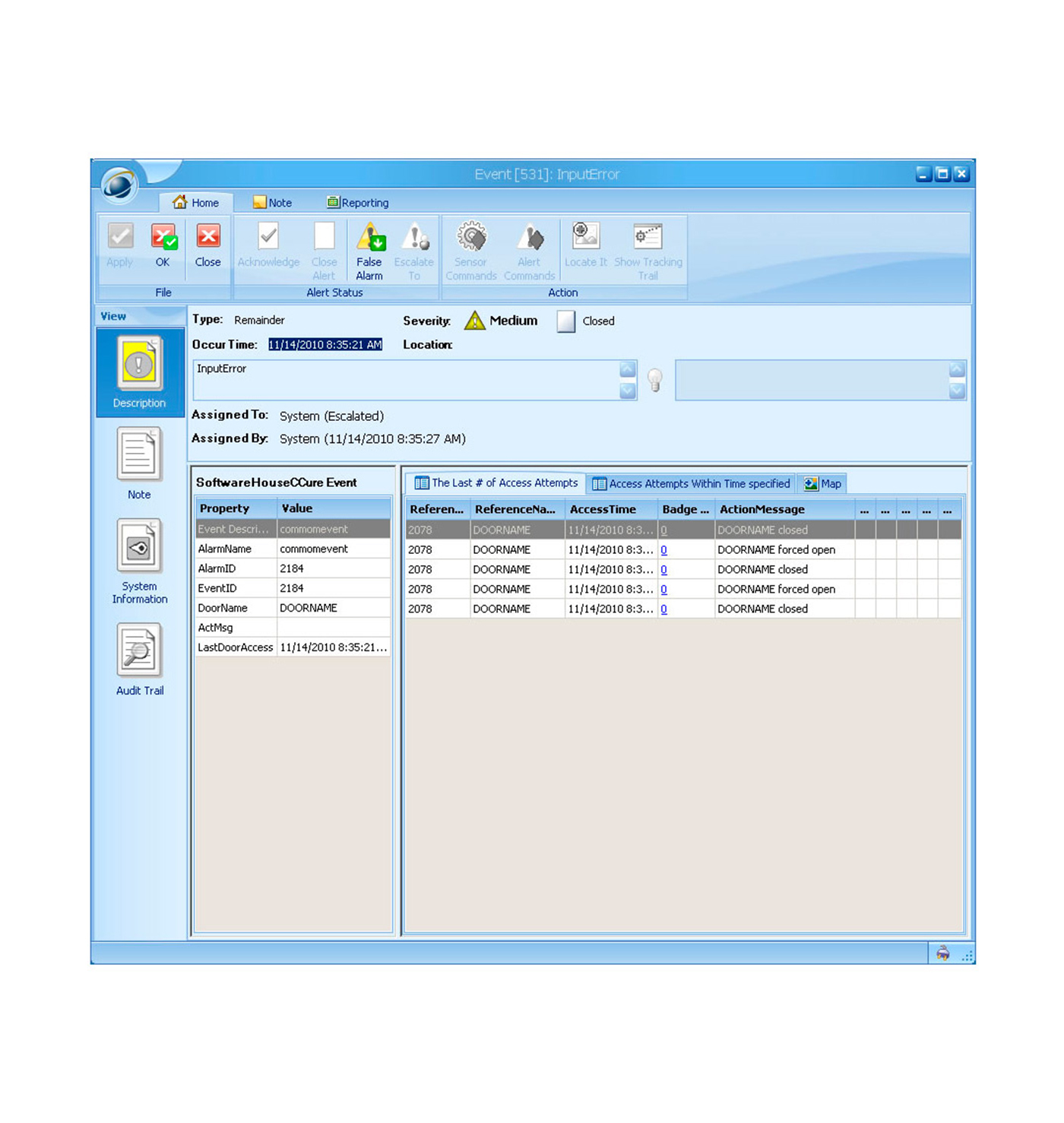Click the Type value Remainder
1064x1123 pixels.
pos(259,321)
